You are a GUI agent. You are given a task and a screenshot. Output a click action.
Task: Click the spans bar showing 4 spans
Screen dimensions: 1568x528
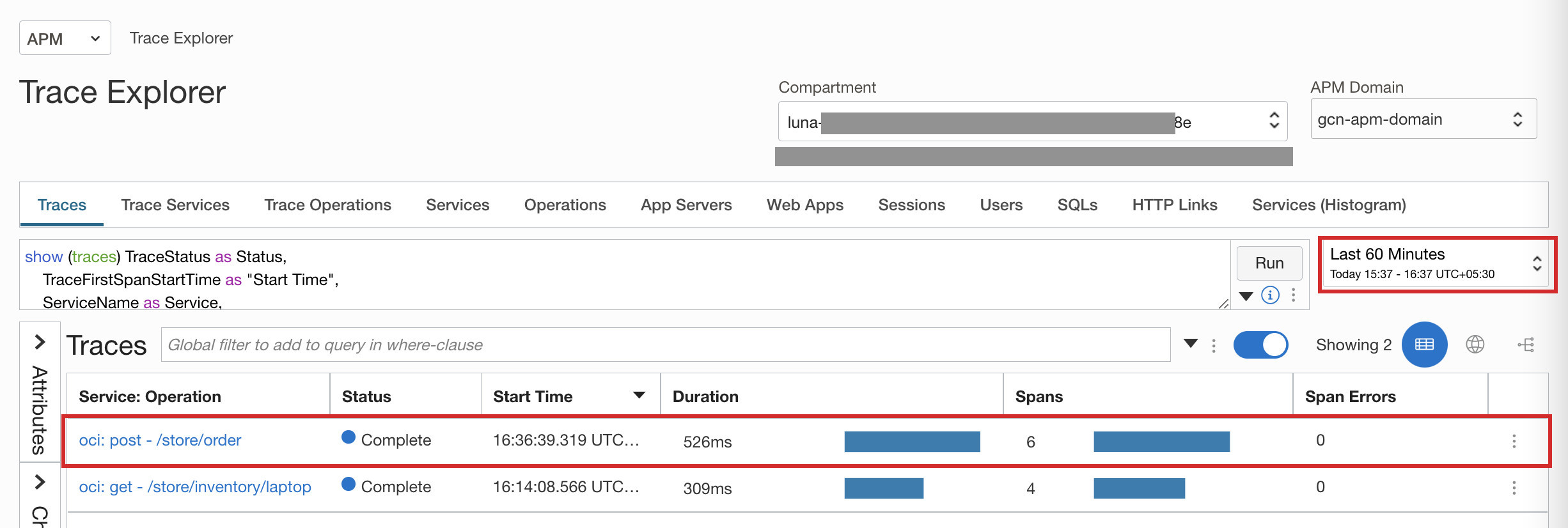(x=1139, y=488)
